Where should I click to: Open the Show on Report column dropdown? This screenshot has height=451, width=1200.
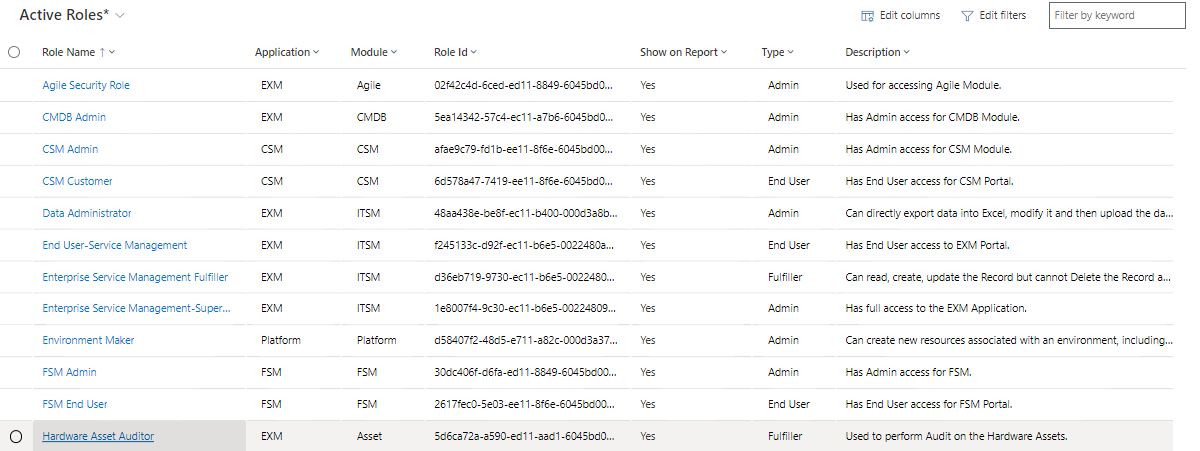point(723,52)
